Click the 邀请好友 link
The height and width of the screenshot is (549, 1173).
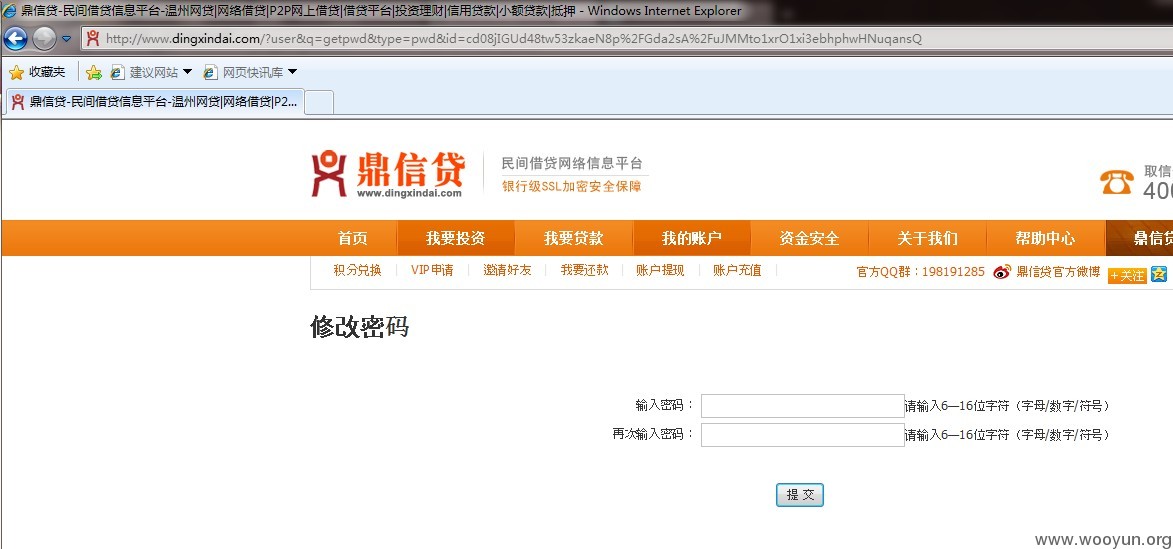(x=507, y=271)
